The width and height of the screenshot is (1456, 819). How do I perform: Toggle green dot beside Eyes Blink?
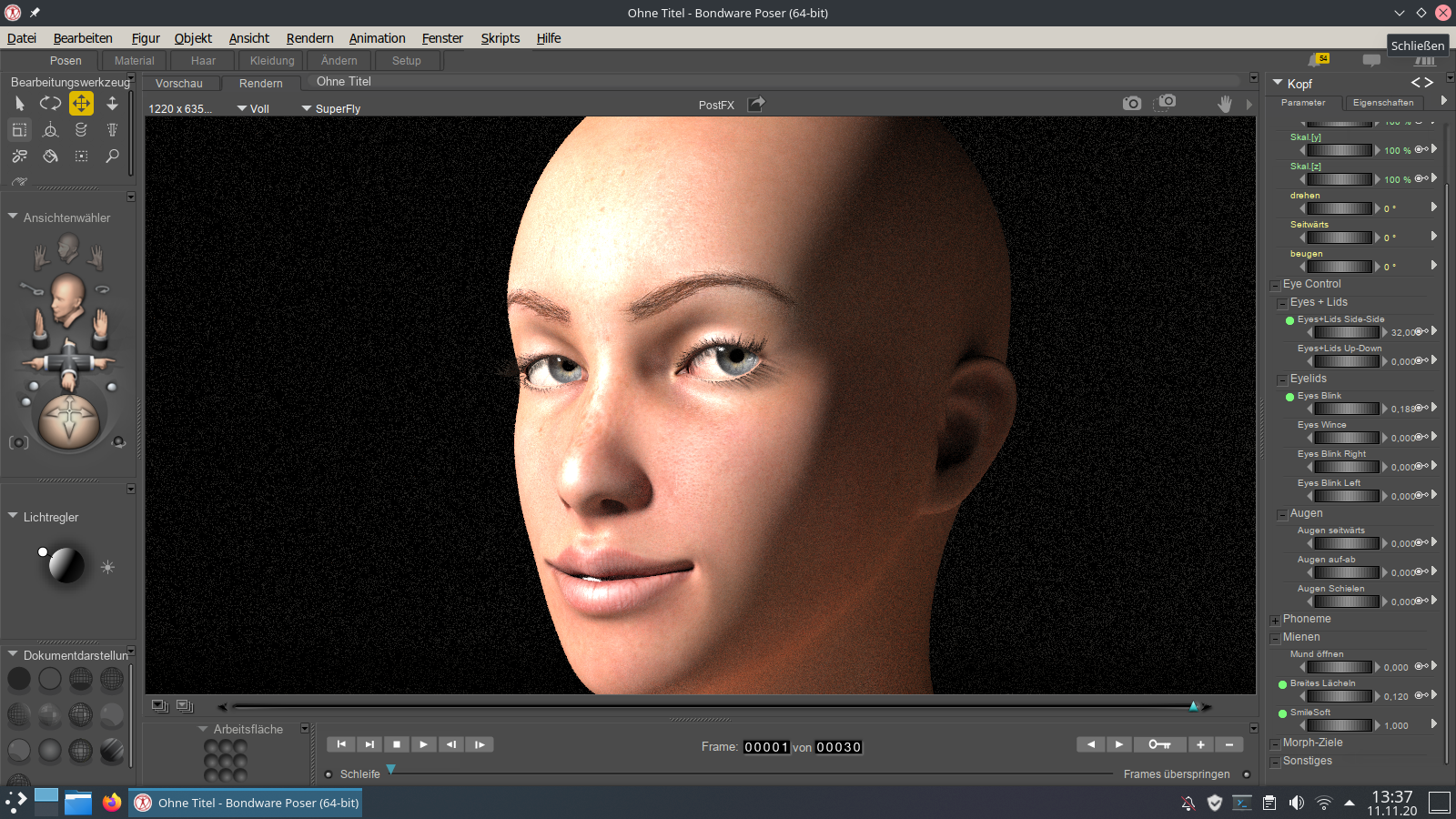tap(1289, 397)
